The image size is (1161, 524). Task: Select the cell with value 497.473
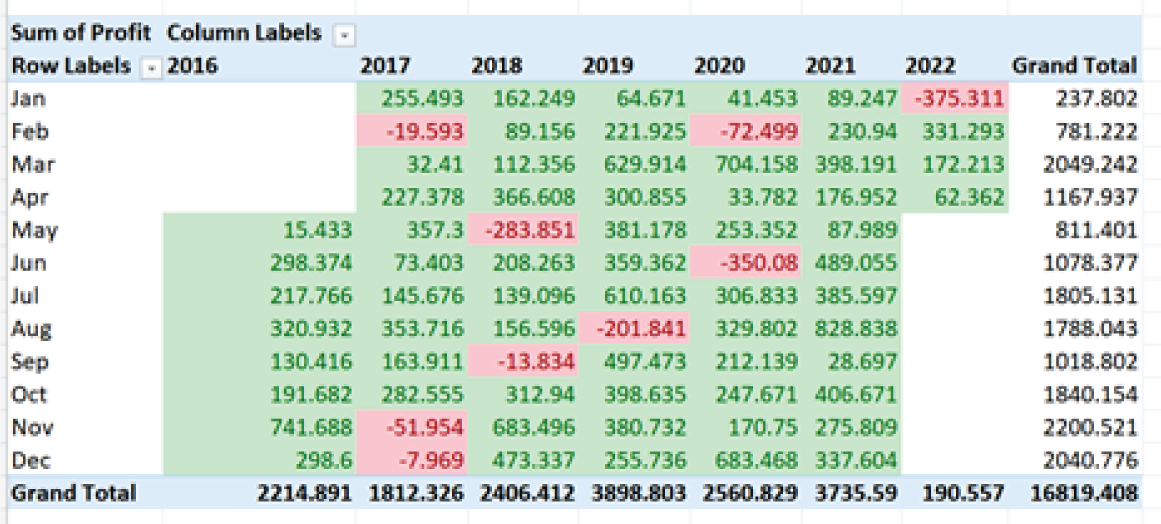click(x=635, y=361)
